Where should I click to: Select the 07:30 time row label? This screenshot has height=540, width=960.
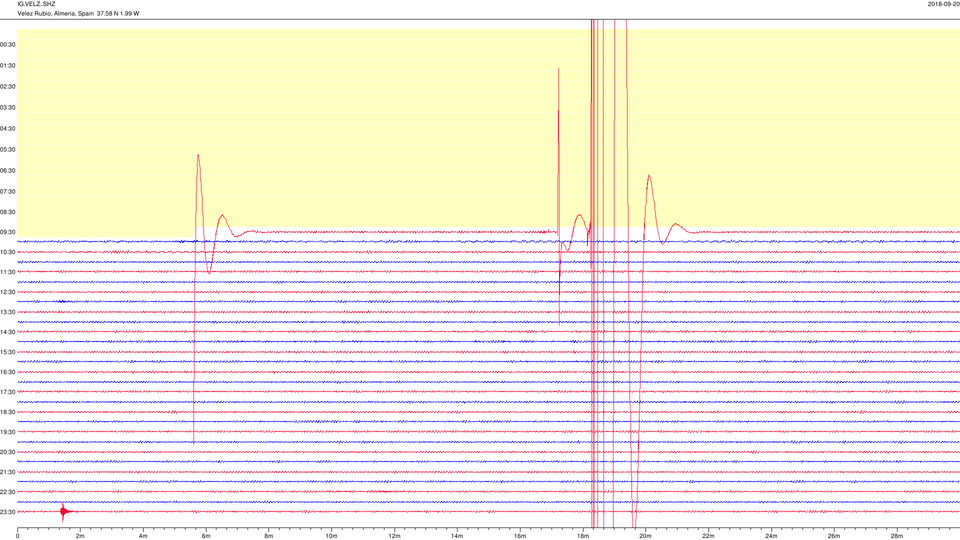(x=7, y=192)
